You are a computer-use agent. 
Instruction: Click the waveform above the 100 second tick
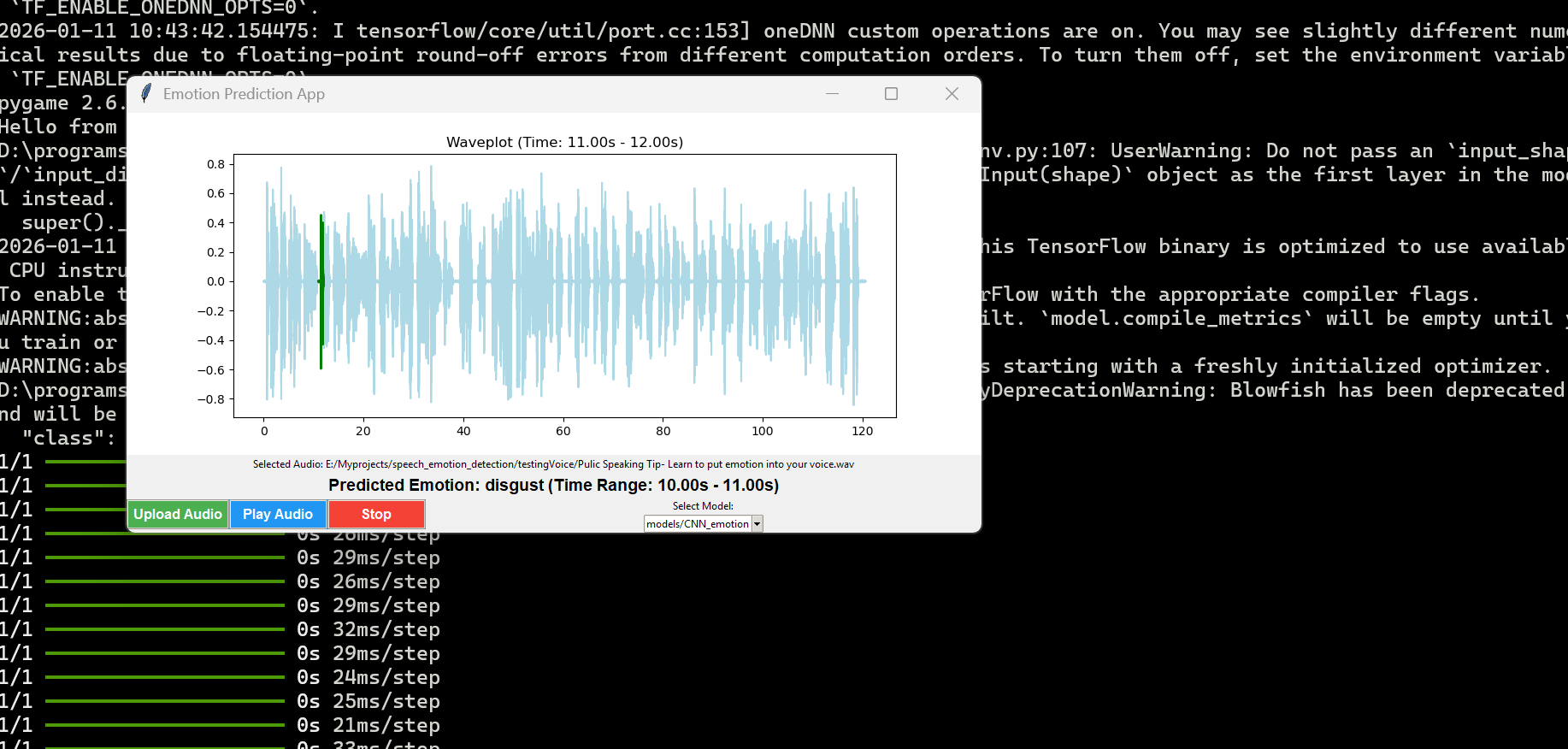coord(763,281)
